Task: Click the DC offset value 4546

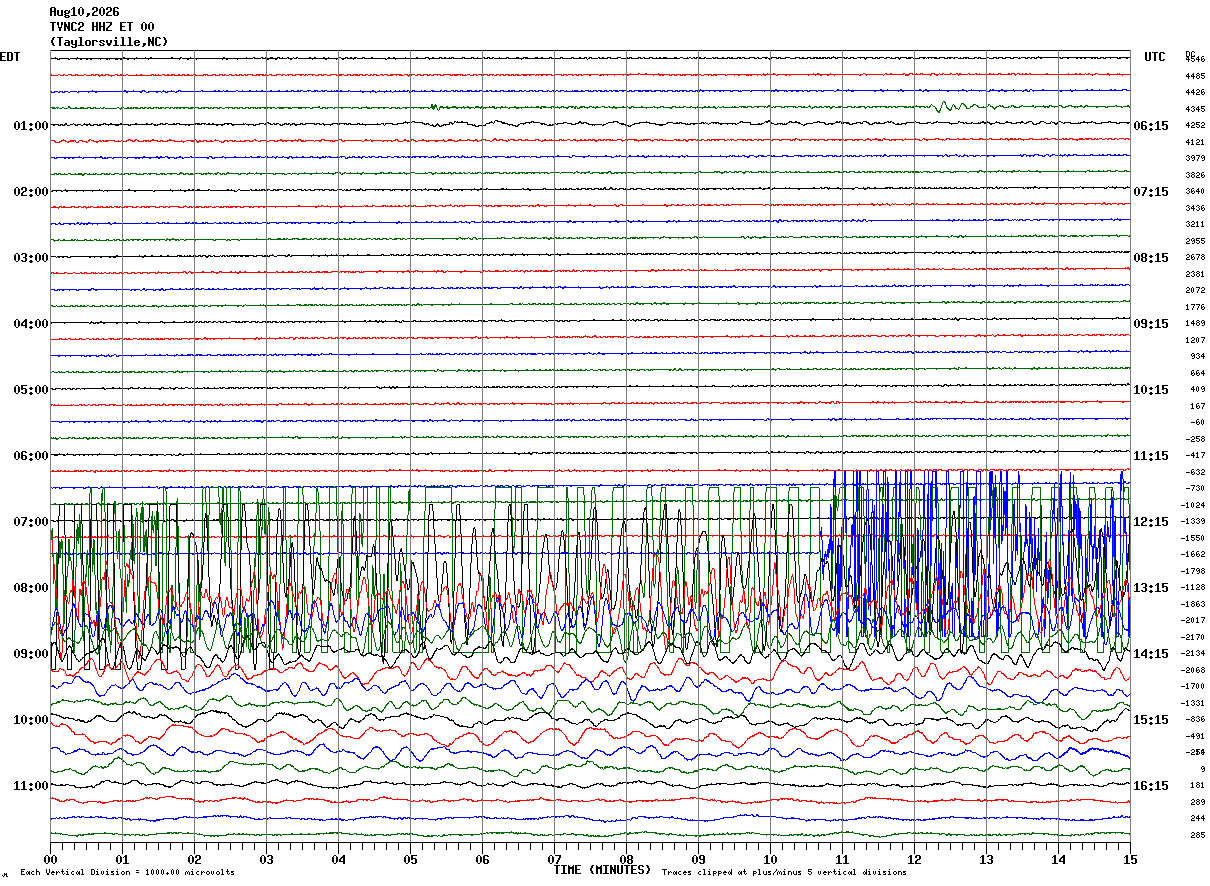Action: [x=1195, y=60]
